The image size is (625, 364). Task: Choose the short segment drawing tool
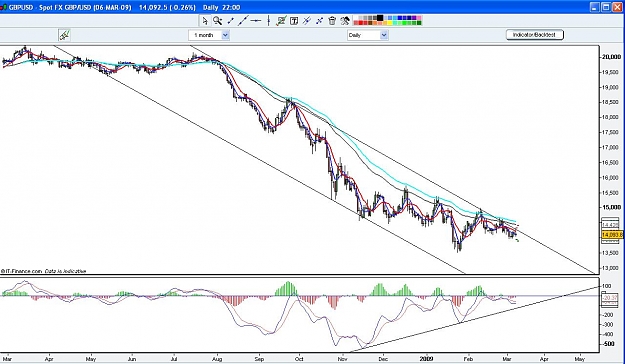coord(230,21)
